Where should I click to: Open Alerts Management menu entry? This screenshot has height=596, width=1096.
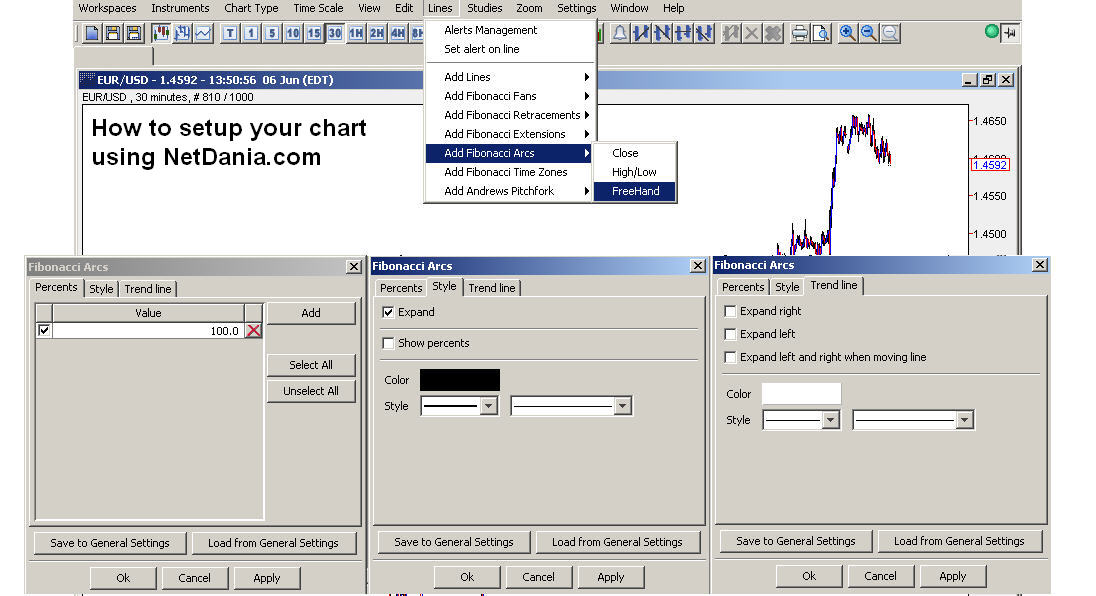click(510, 30)
